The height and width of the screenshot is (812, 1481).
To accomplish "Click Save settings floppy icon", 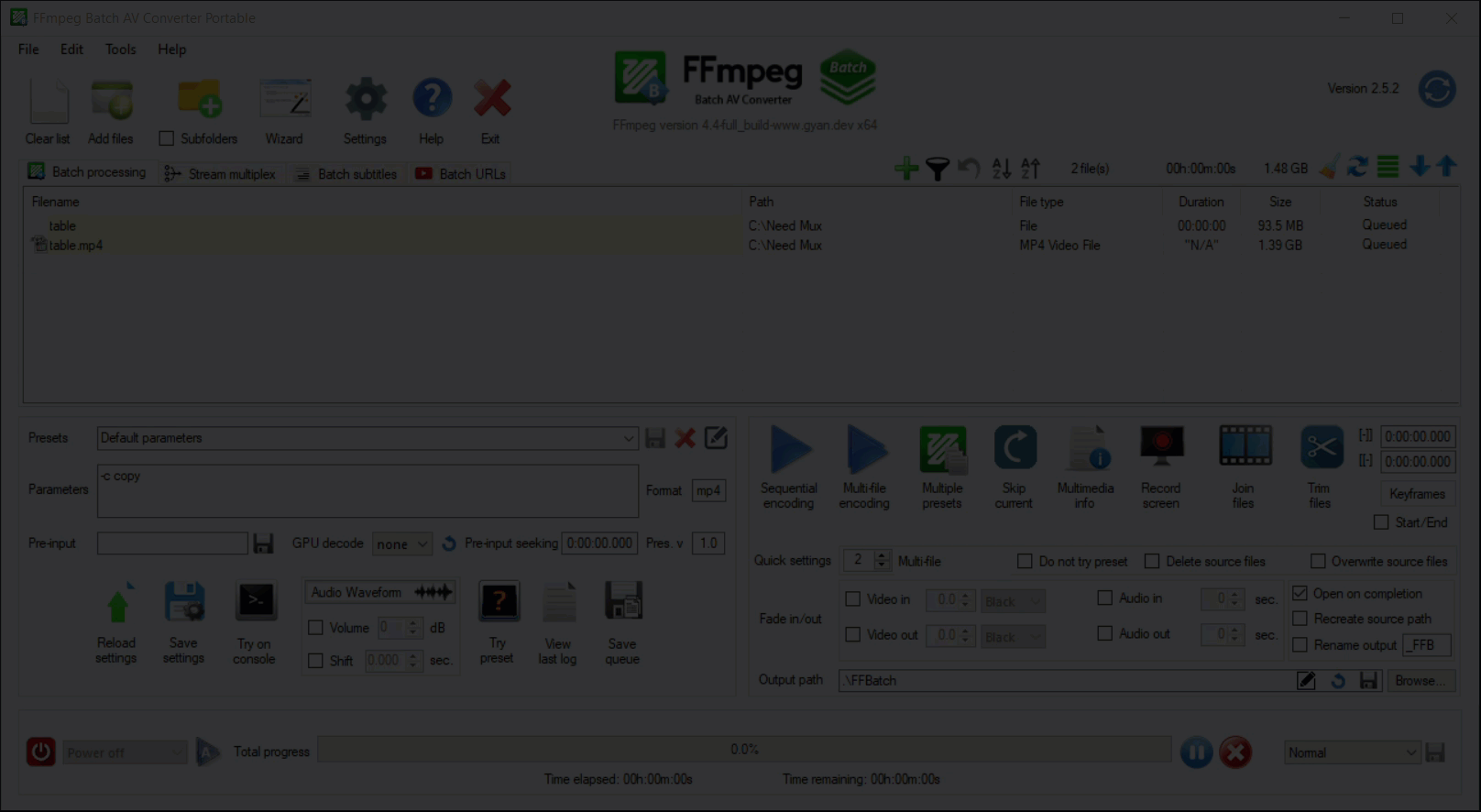I will 184,603.
